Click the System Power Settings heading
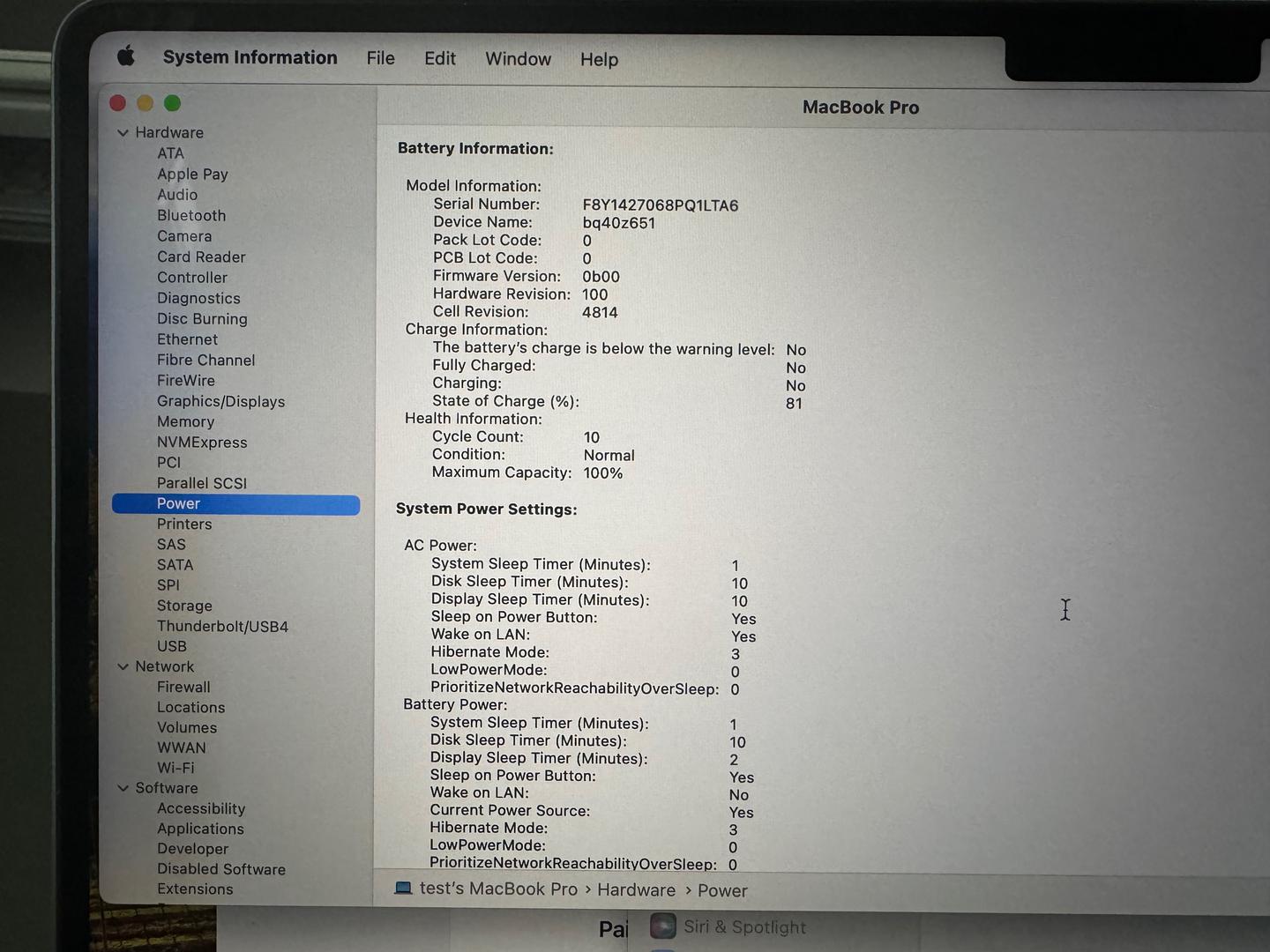This screenshot has width=1270, height=952. tap(486, 509)
